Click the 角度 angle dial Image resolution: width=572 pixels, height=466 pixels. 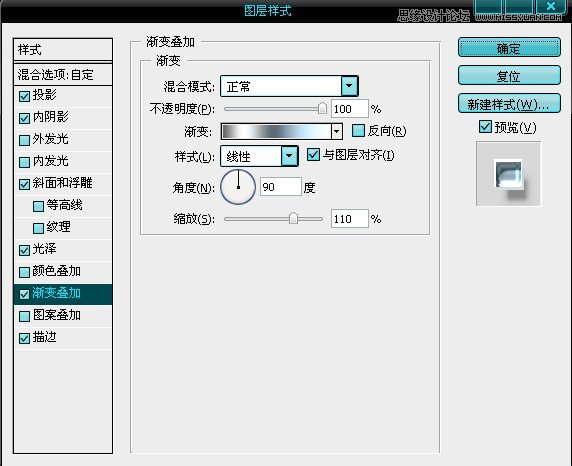(238, 187)
